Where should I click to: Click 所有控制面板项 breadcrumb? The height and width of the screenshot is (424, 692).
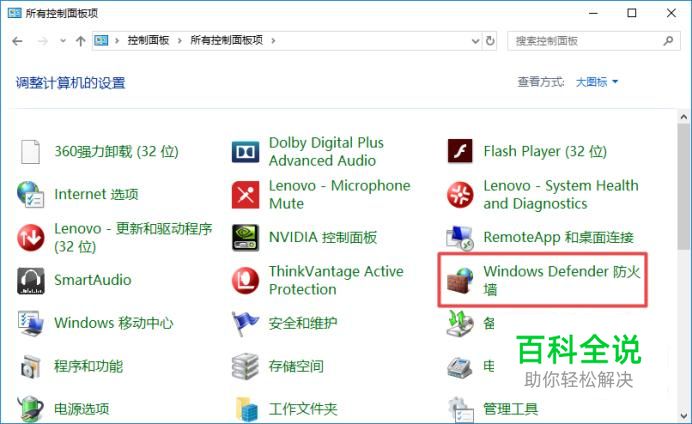click(226, 41)
